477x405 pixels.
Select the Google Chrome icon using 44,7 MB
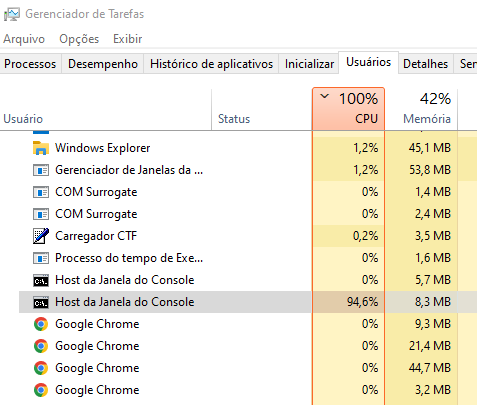coord(41,368)
